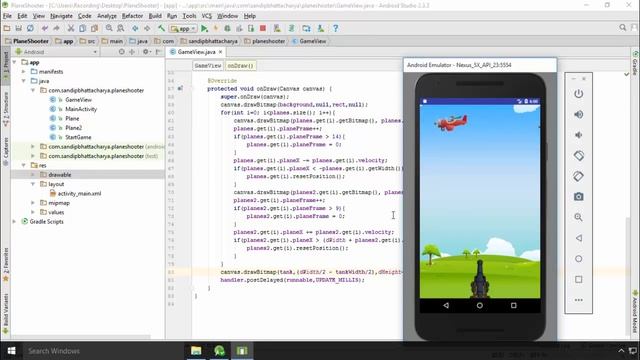Take emulator screenshot with camera icon
The width and height of the screenshot is (640, 360).
click(x=578, y=197)
